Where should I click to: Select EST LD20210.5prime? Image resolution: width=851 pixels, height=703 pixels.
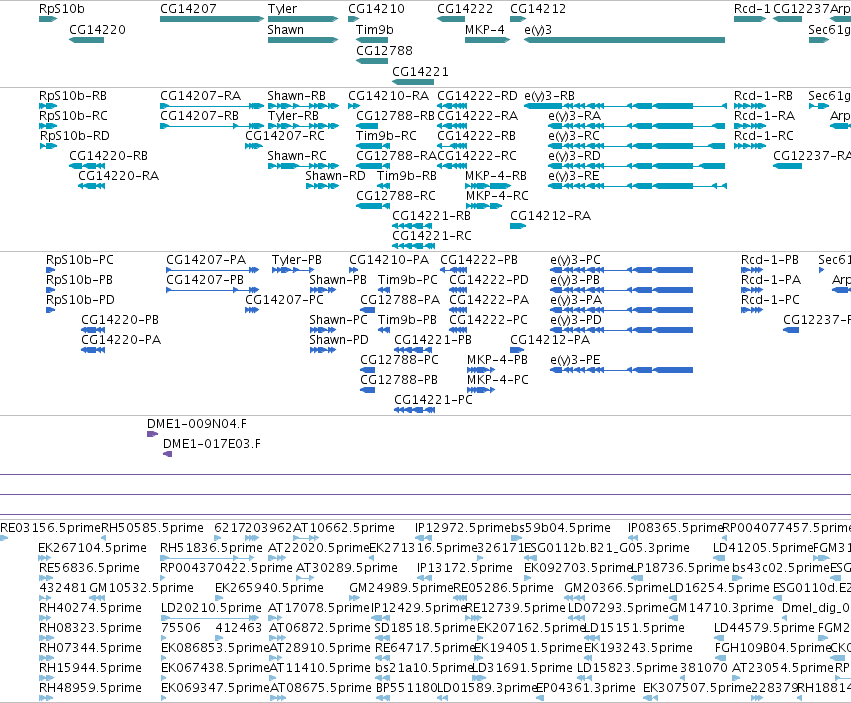[211, 608]
